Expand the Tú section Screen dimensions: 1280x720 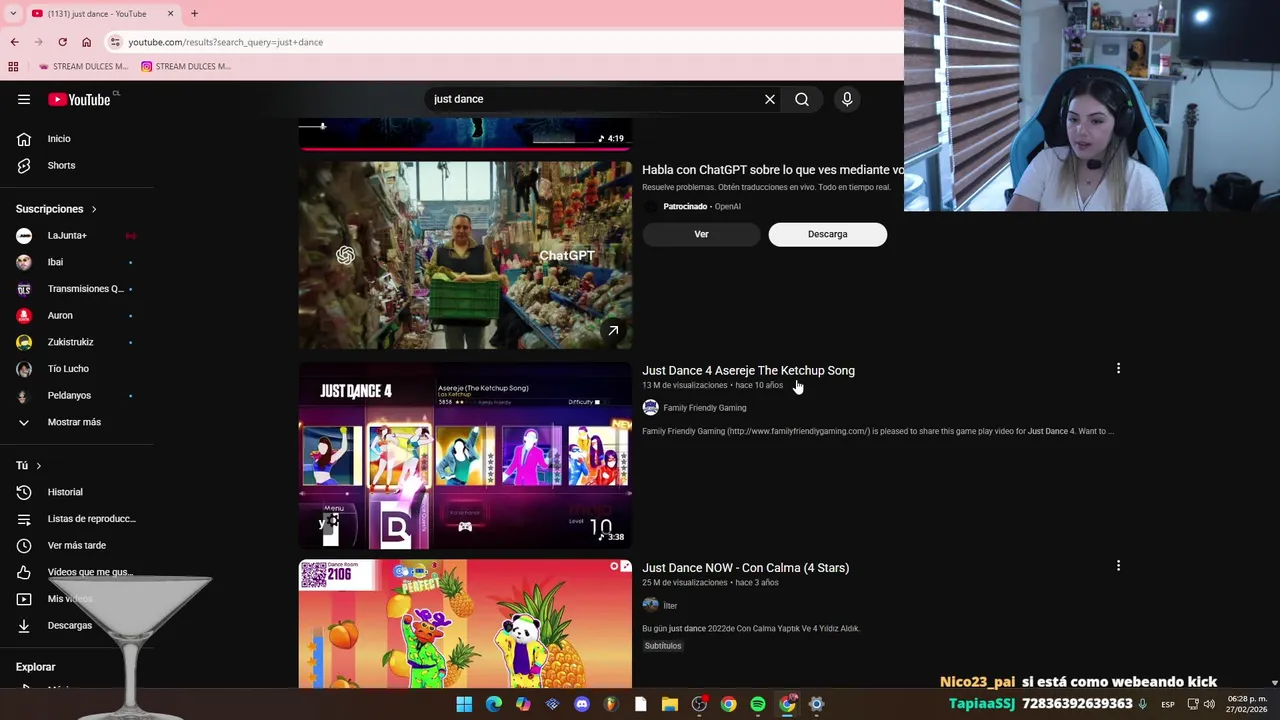pyautogui.click(x=29, y=466)
